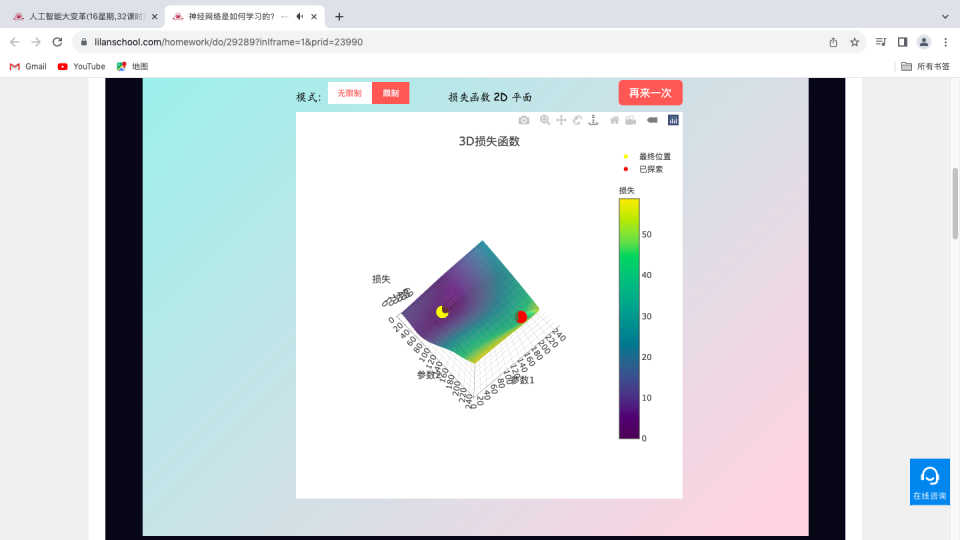Reset camera to last saved view

click(631, 121)
